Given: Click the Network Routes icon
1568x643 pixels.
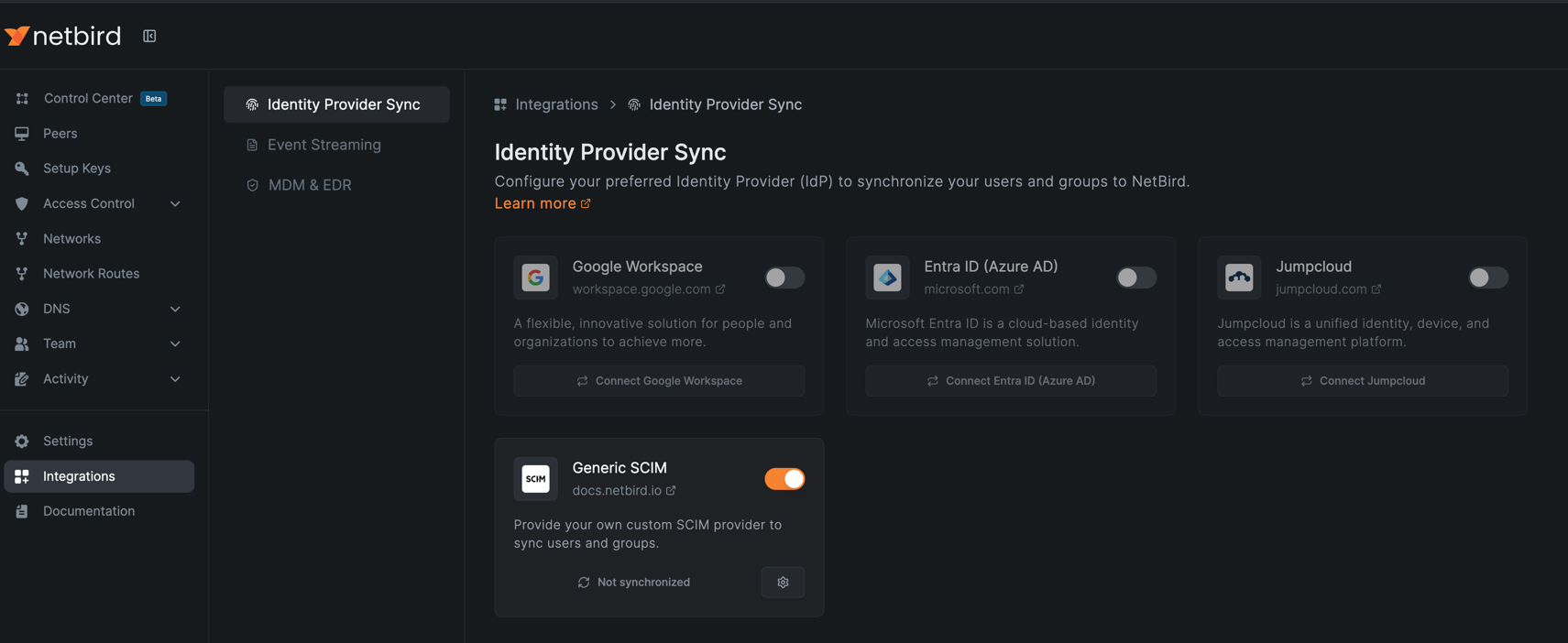Looking at the screenshot, I should pyautogui.click(x=22, y=274).
